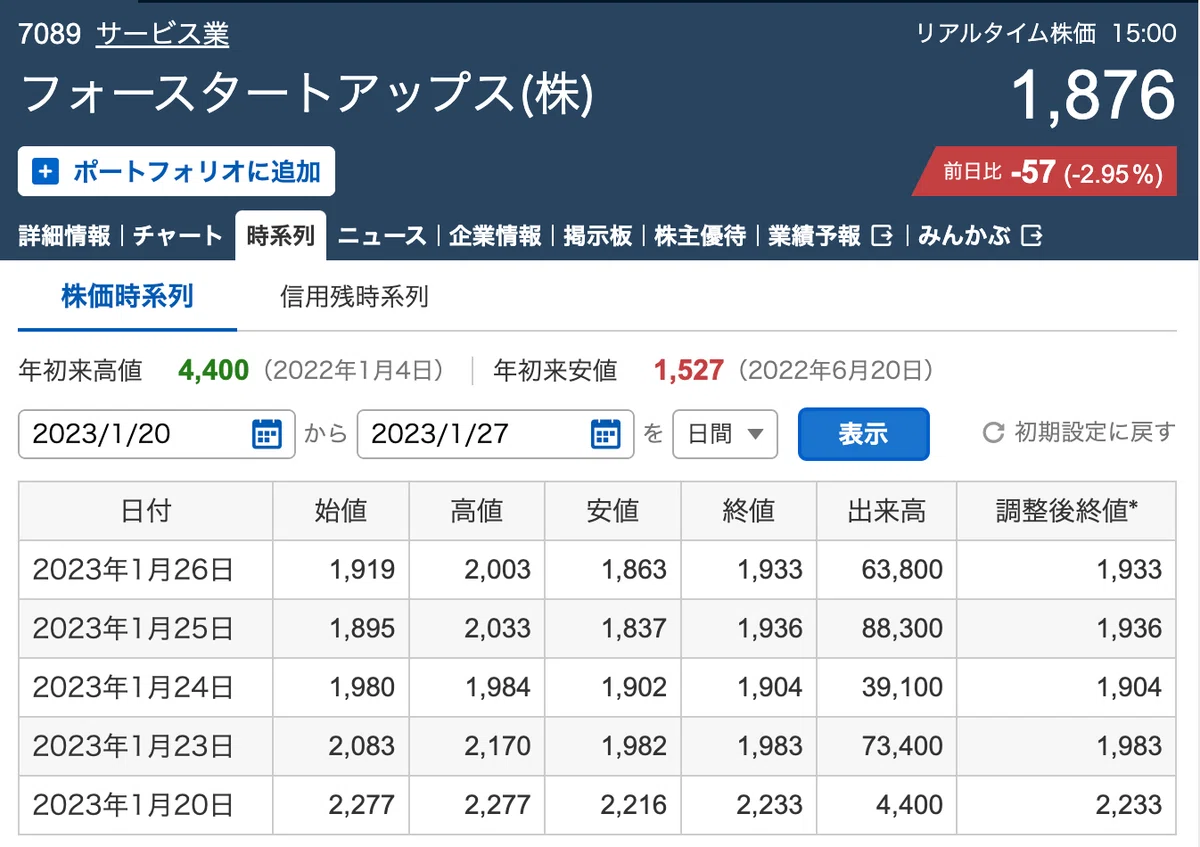Click the 出来高 column header
Screen dimensions: 1200x847
click(x=887, y=511)
